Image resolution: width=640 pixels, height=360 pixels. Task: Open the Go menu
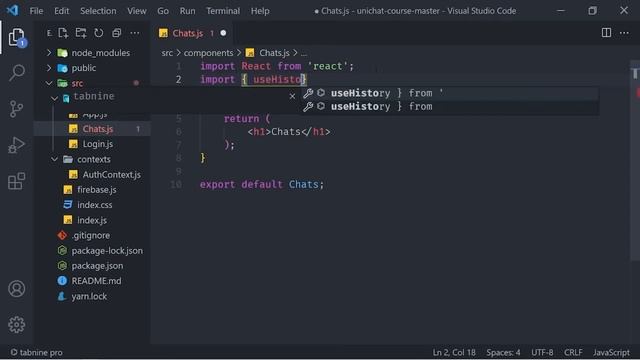[163, 11]
